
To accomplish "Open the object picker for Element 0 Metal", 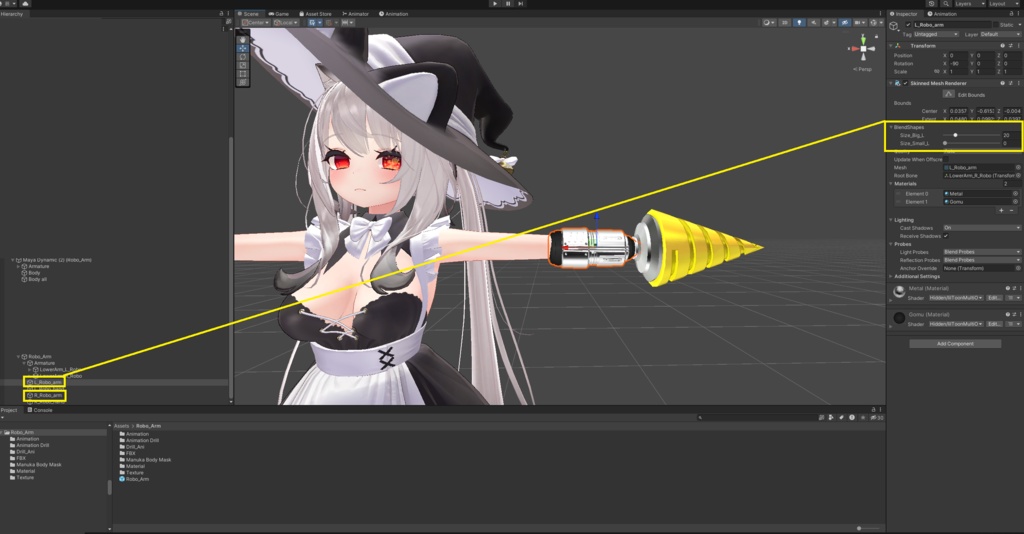I will 1016,194.
